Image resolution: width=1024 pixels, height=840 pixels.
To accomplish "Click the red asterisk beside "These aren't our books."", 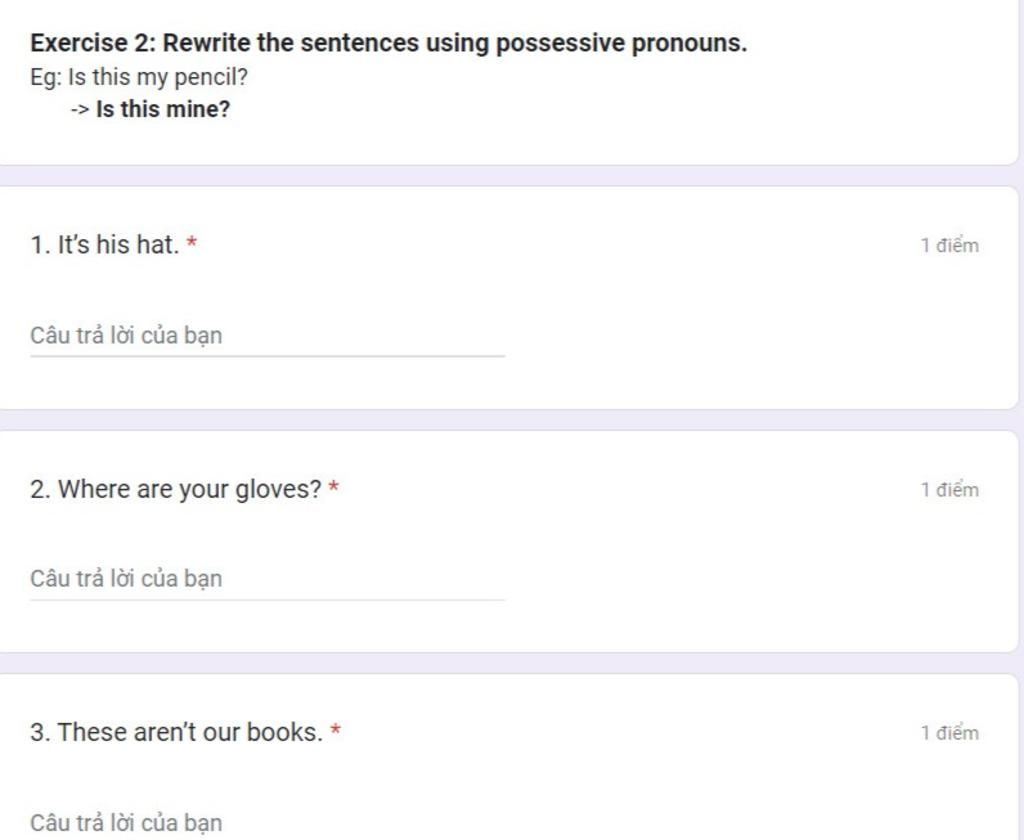I will point(336,732).
